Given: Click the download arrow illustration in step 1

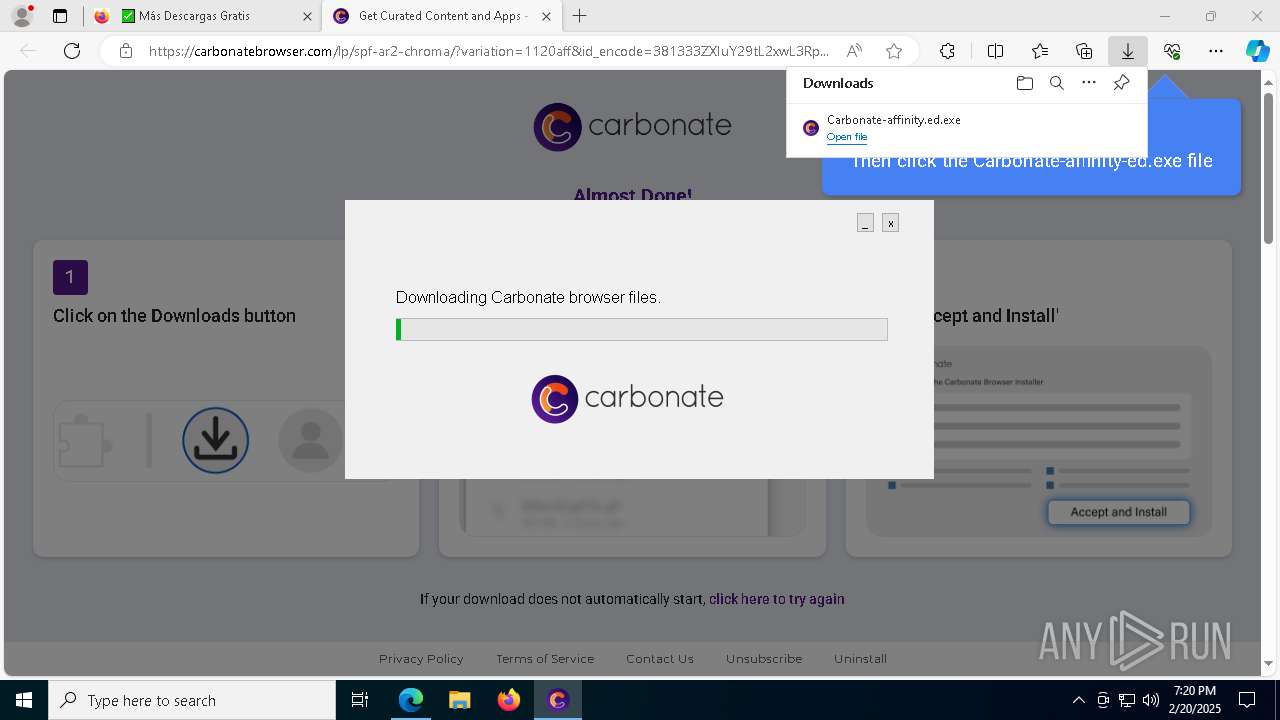Looking at the screenshot, I should (x=215, y=440).
